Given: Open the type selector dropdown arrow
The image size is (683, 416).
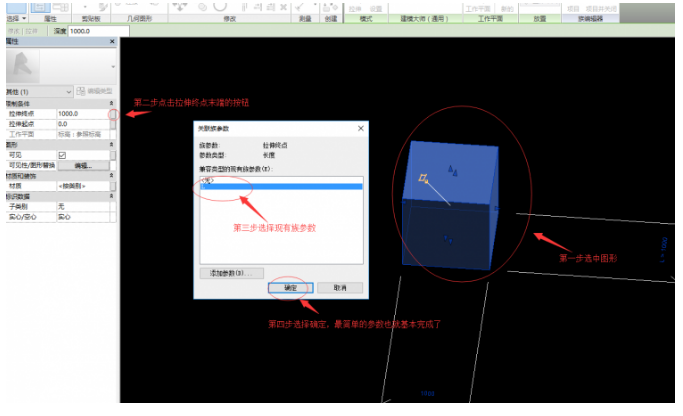Looking at the screenshot, I should coord(113,67).
